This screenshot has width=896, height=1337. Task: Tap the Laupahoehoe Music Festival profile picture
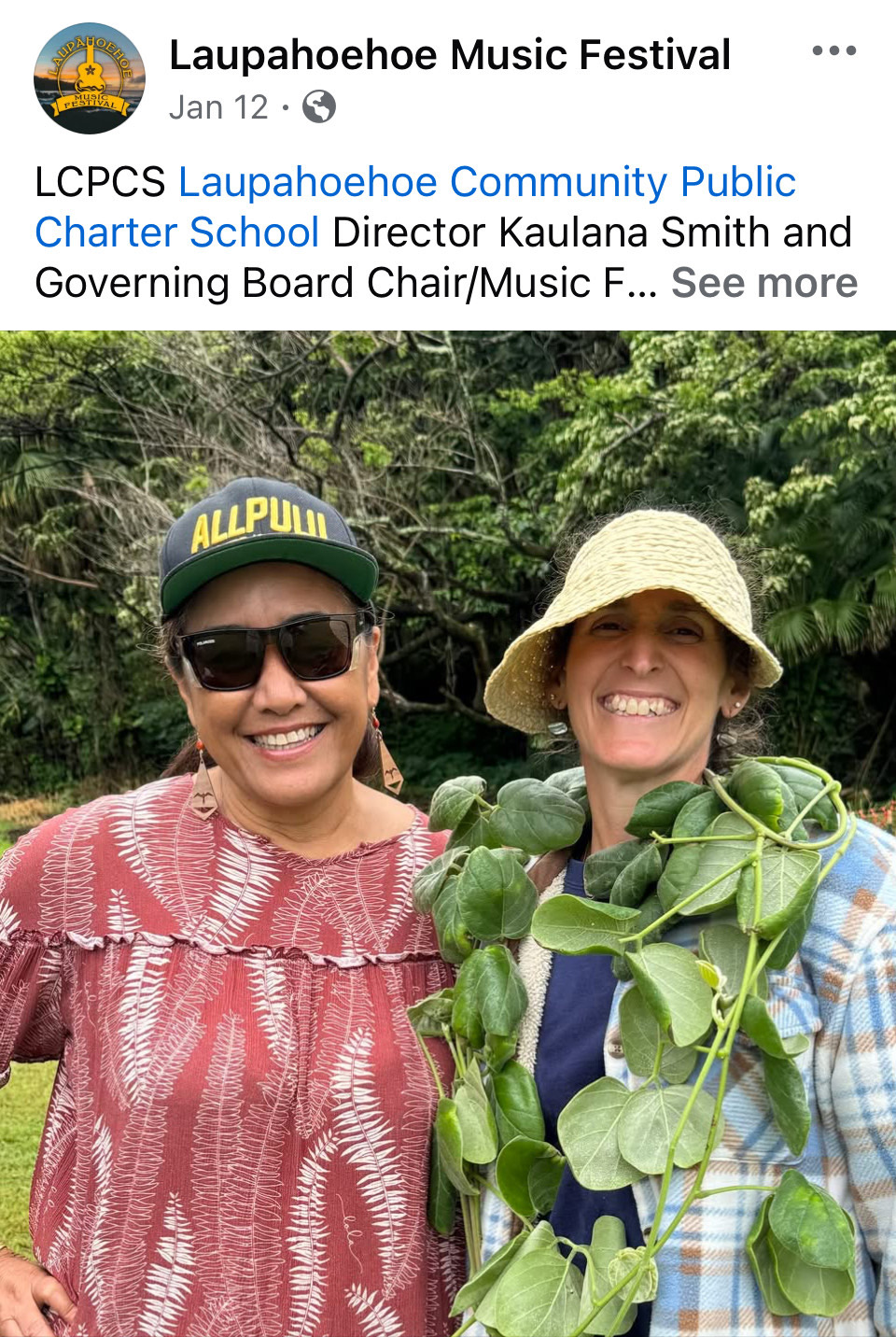point(90,78)
